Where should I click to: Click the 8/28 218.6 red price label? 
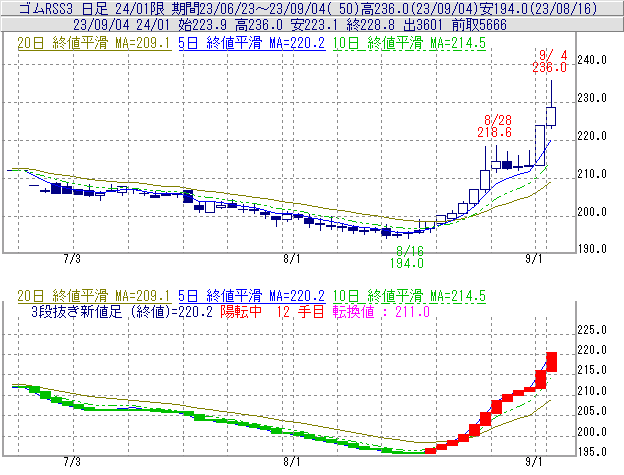click(495, 126)
